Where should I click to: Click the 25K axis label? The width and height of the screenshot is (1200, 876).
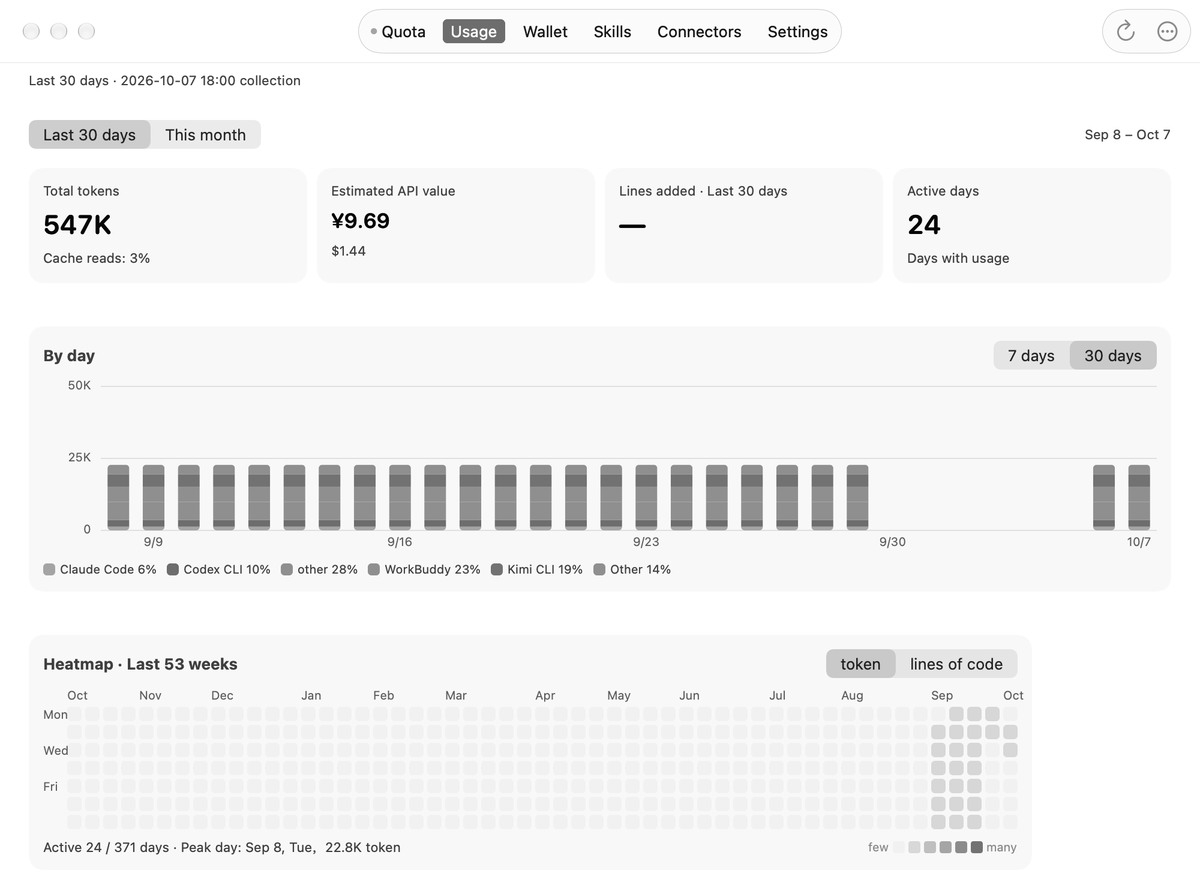(x=79, y=457)
